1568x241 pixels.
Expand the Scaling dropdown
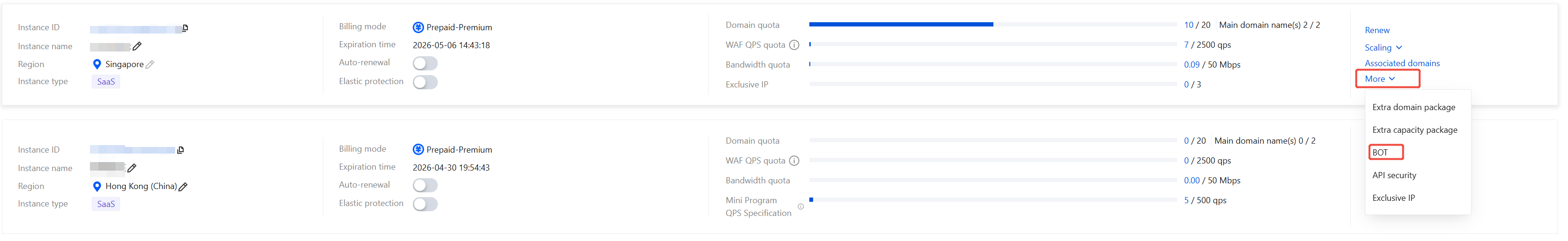(x=1382, y=47)
